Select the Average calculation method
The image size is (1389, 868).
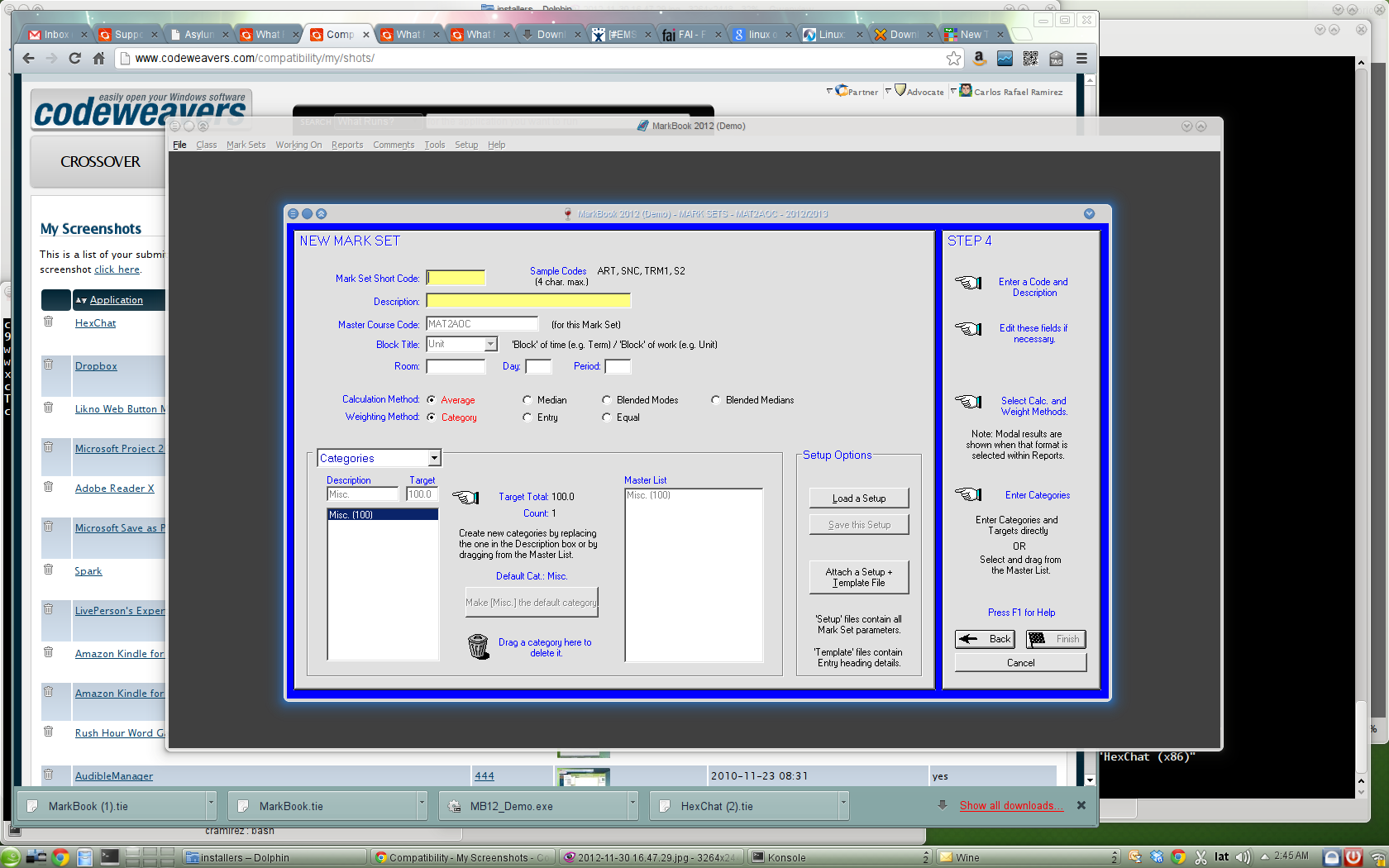point(431,400)
